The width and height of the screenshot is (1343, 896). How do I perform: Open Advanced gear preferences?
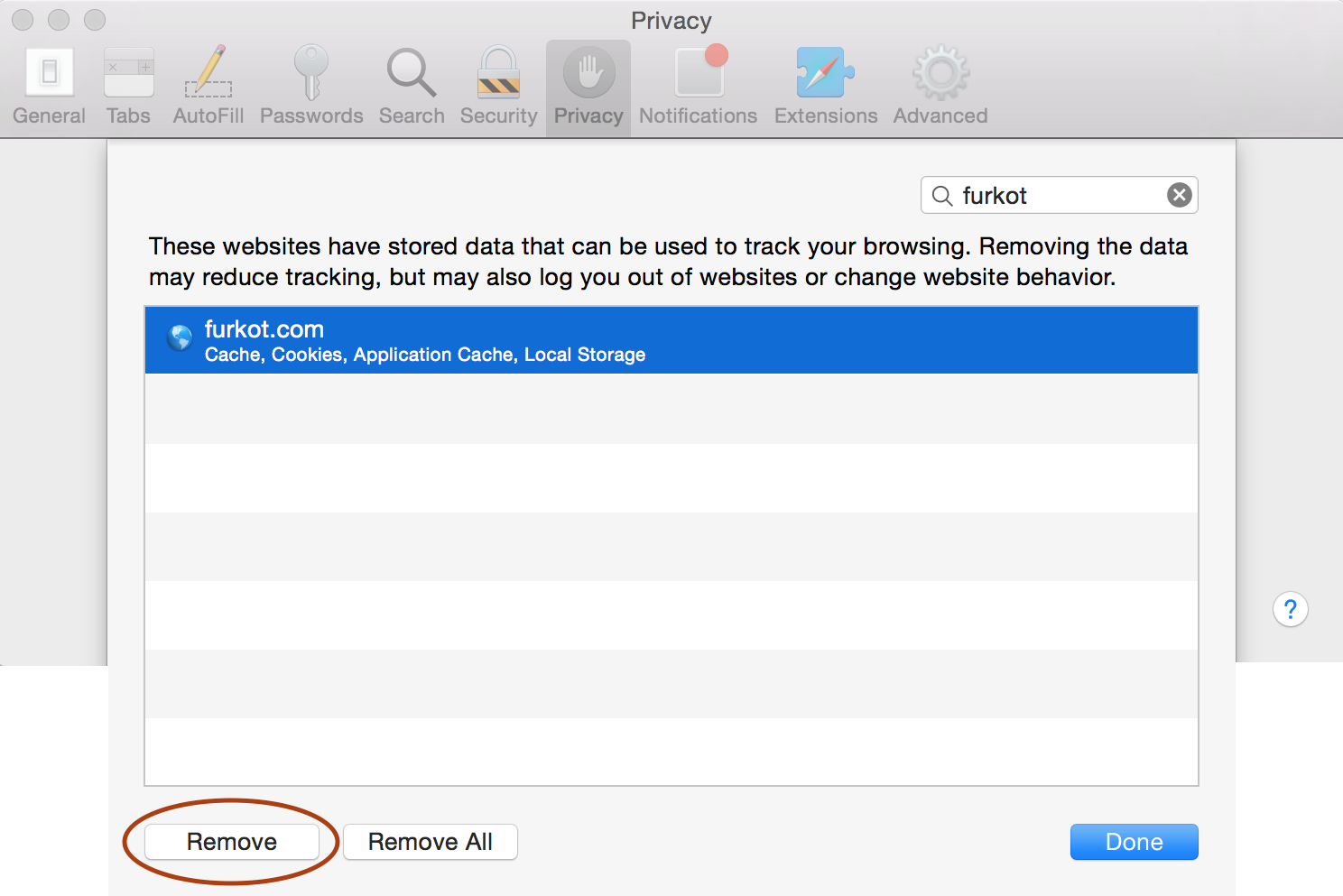pyautogui.click(x=940, y=87)
